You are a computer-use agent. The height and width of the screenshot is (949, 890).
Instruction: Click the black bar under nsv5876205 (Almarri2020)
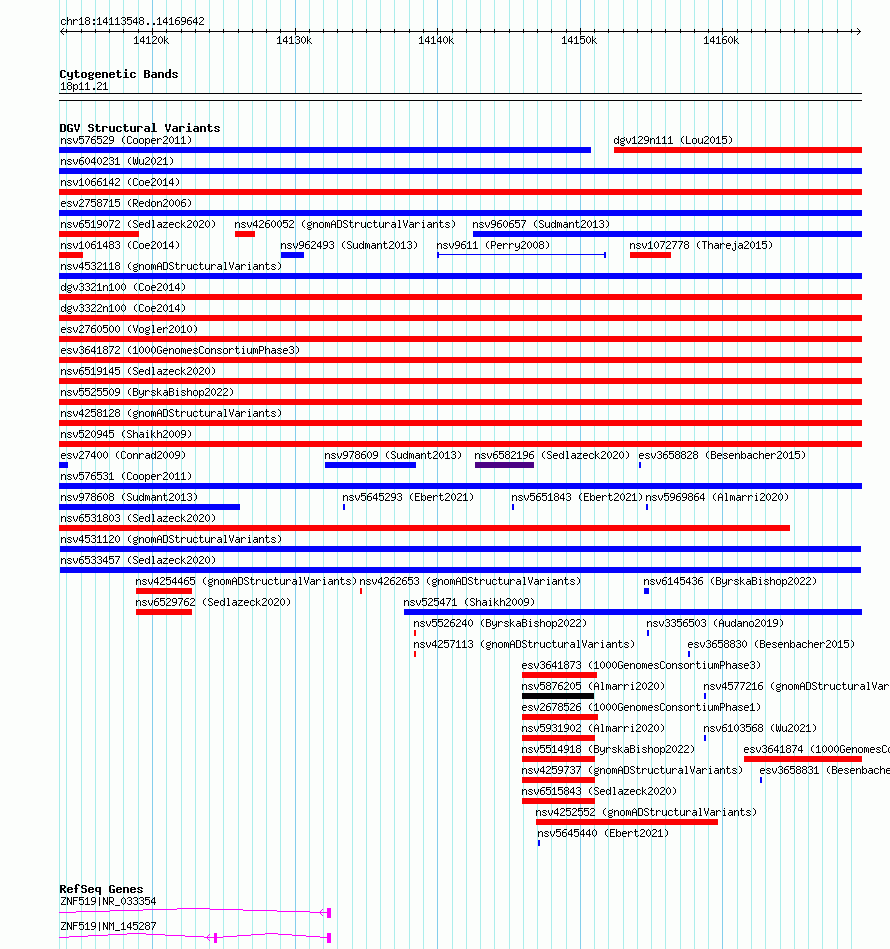coord(558,696)
